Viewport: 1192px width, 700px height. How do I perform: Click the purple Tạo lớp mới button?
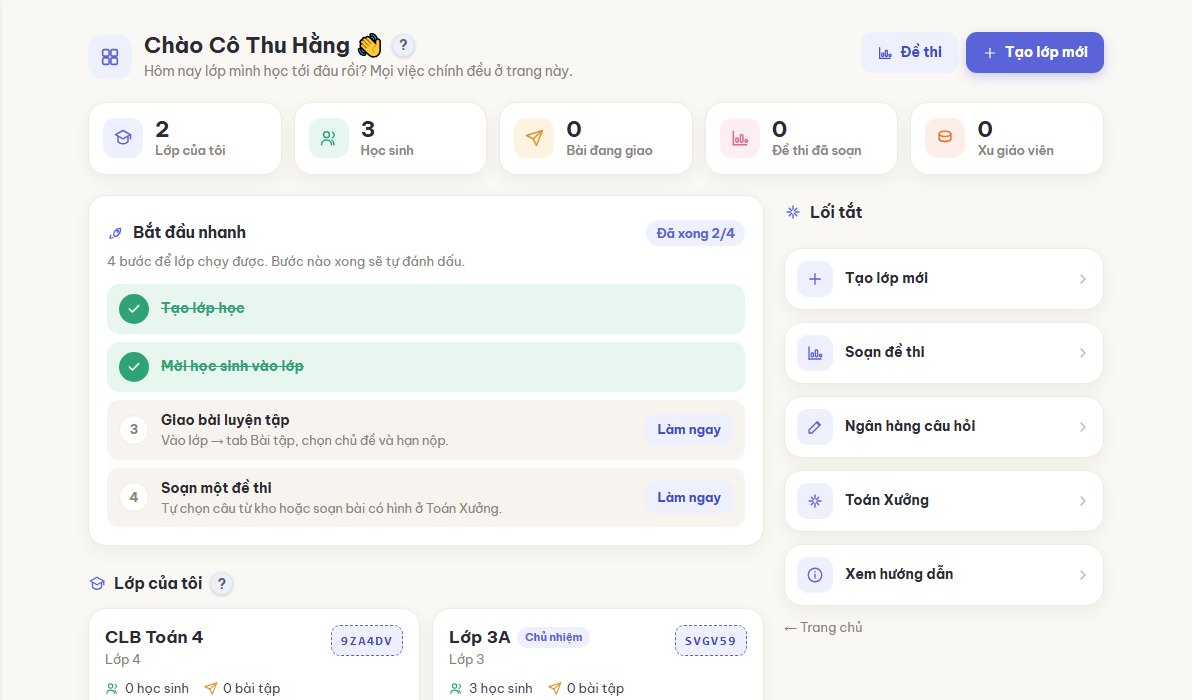point(1035,52)
